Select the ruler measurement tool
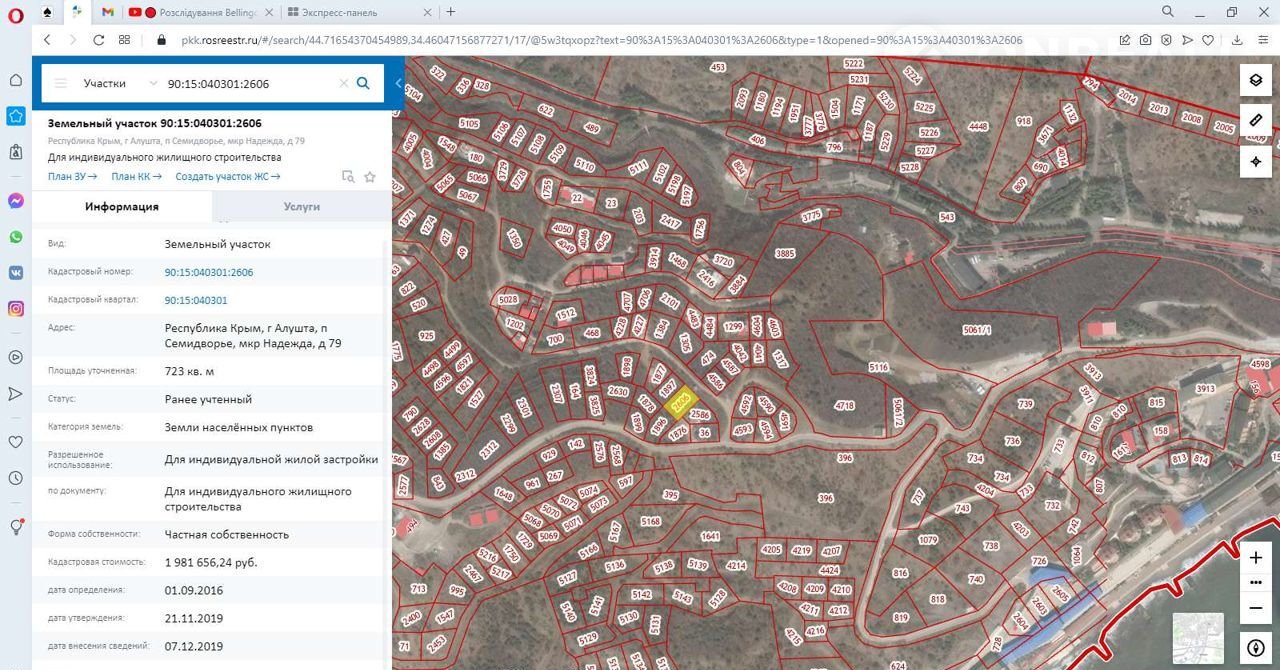The image size is (1280, 670). pos(1256,121)
